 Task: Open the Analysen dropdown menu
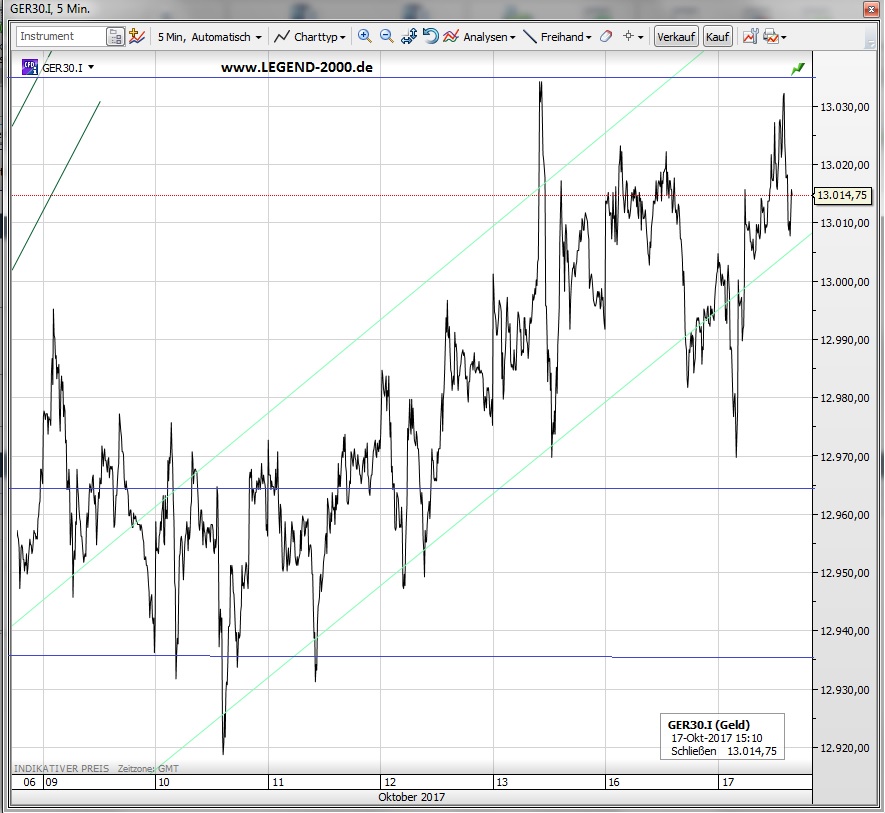point(479,37)
